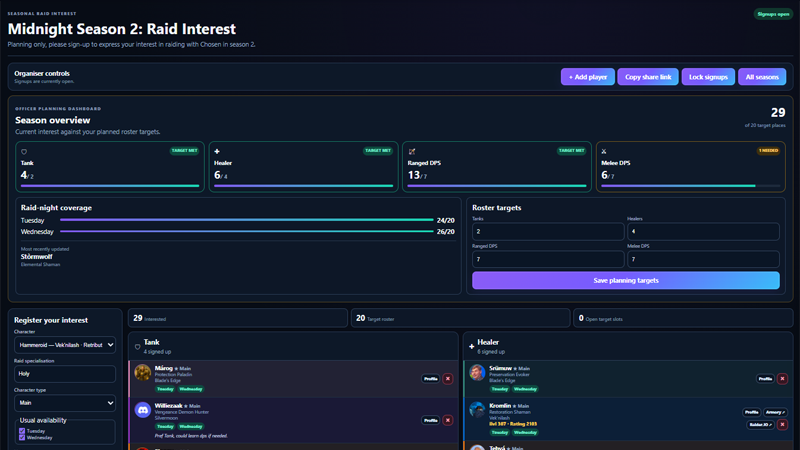The image size is (800, 450).
Task: Remove Srùmuw with the red X
Action: (x=782, y=379)
